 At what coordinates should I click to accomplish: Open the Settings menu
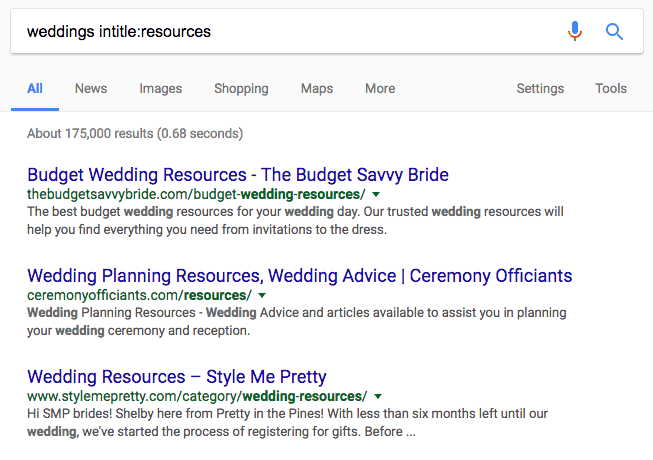coord(540,89)
